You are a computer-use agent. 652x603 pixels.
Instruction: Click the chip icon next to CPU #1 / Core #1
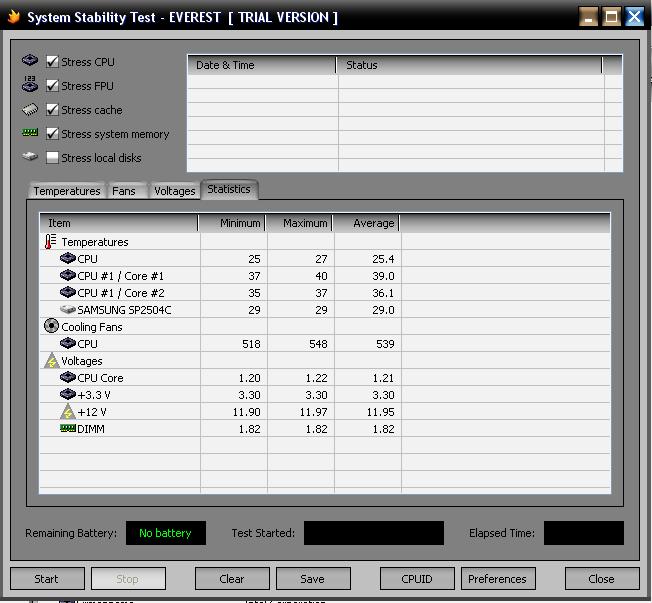[67, 275]
